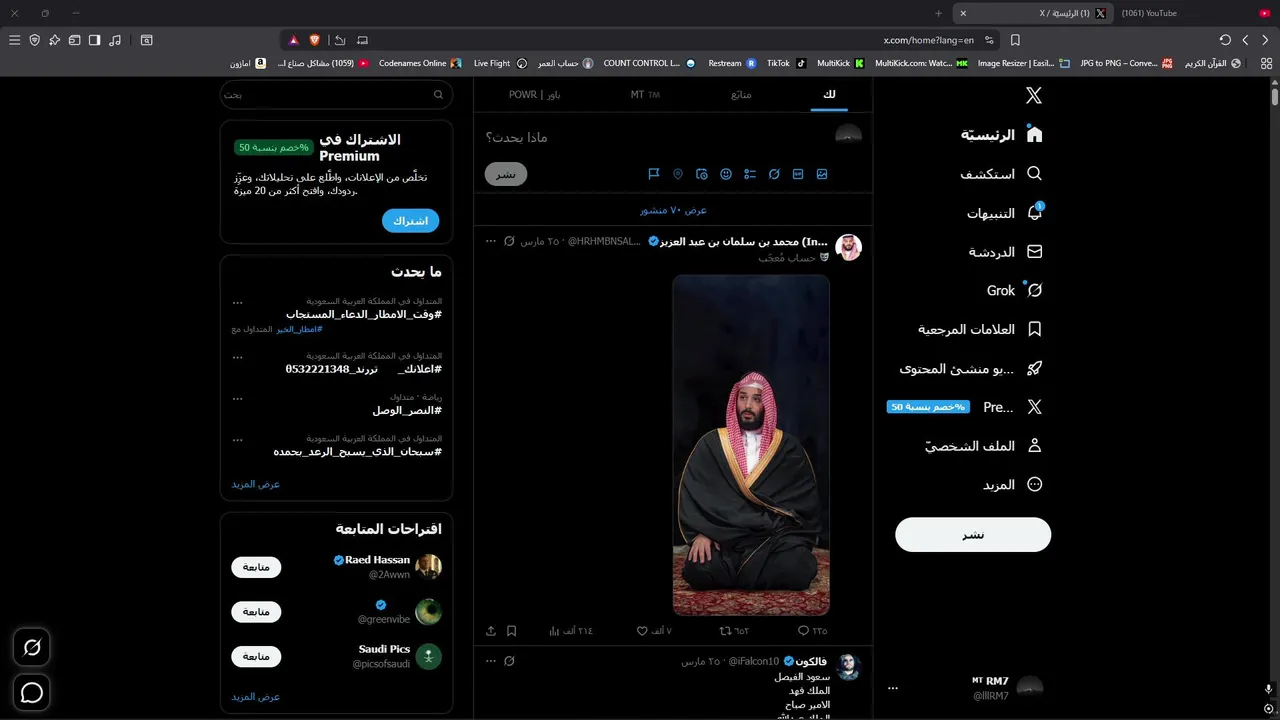1280x720 pixels.
Task: Open the floating messages chat button
Action: click(x=32, y=692)
